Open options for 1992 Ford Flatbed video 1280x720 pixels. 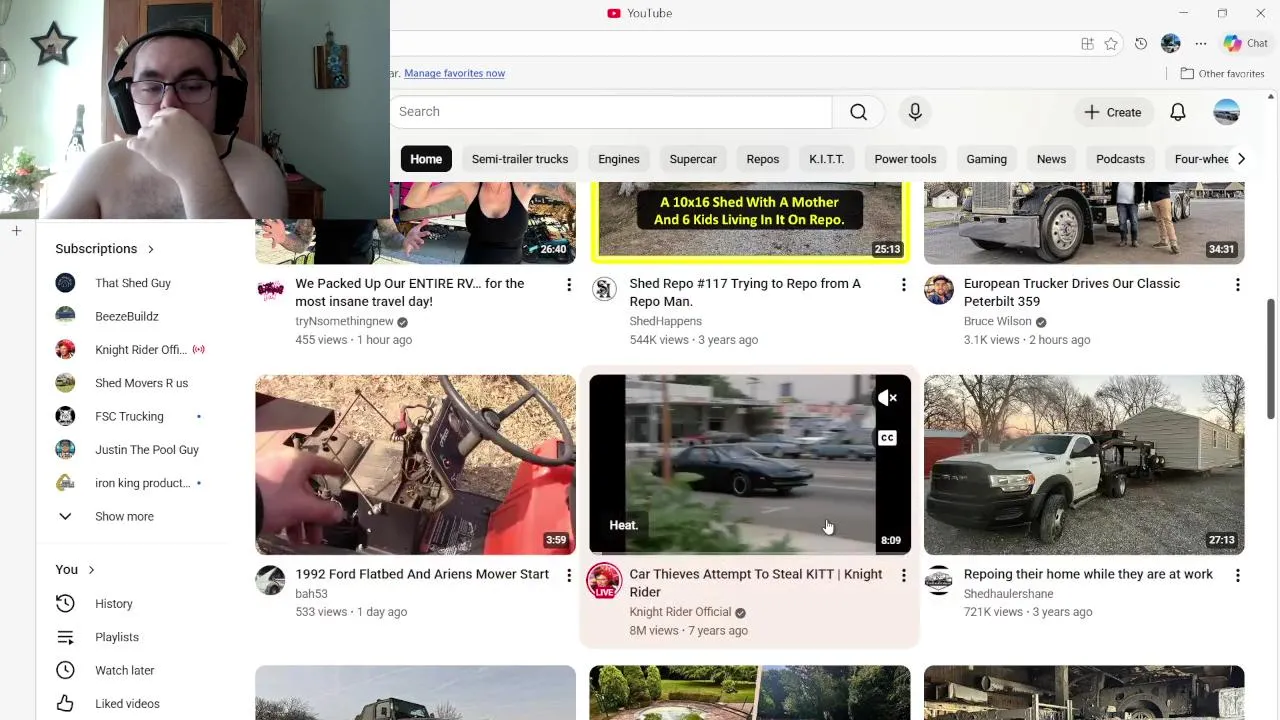[569, 576]
